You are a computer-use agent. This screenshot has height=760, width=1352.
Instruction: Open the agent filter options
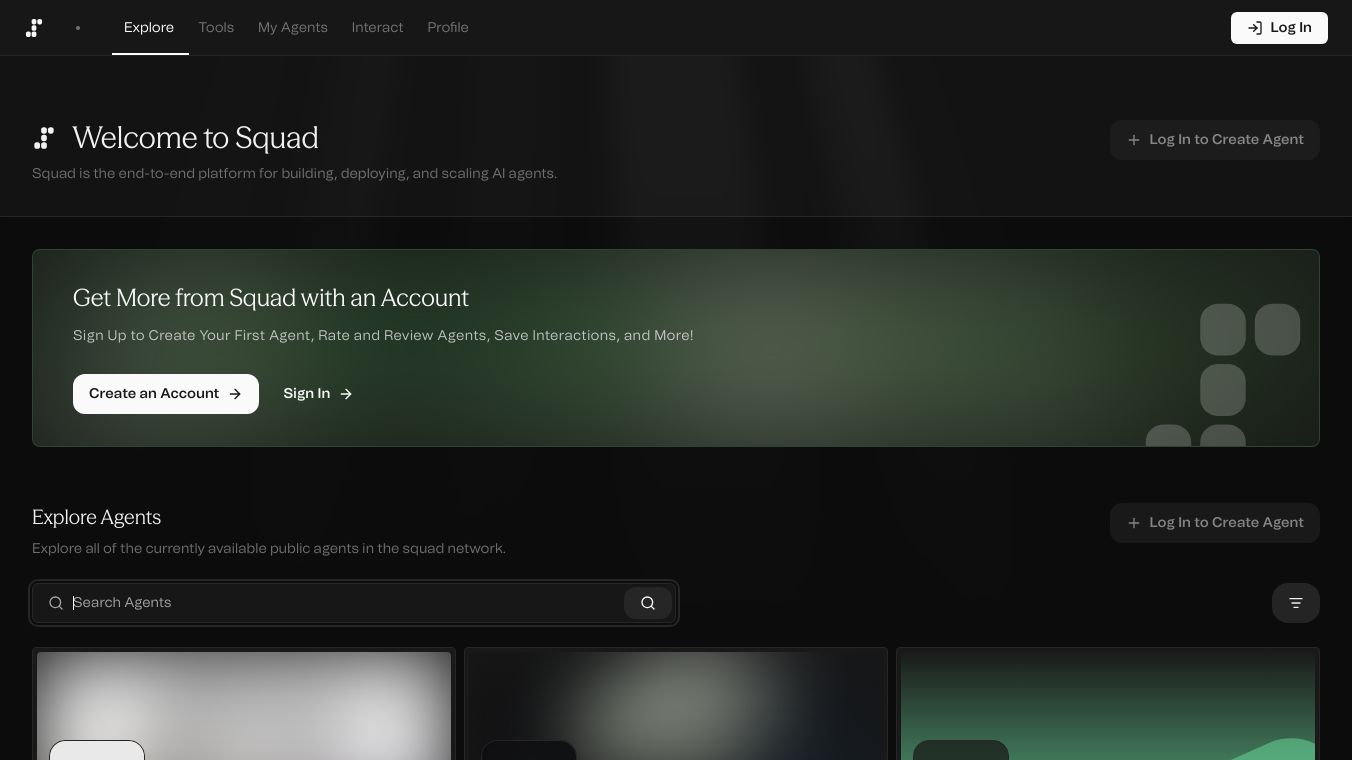[x=1296, y=603]
